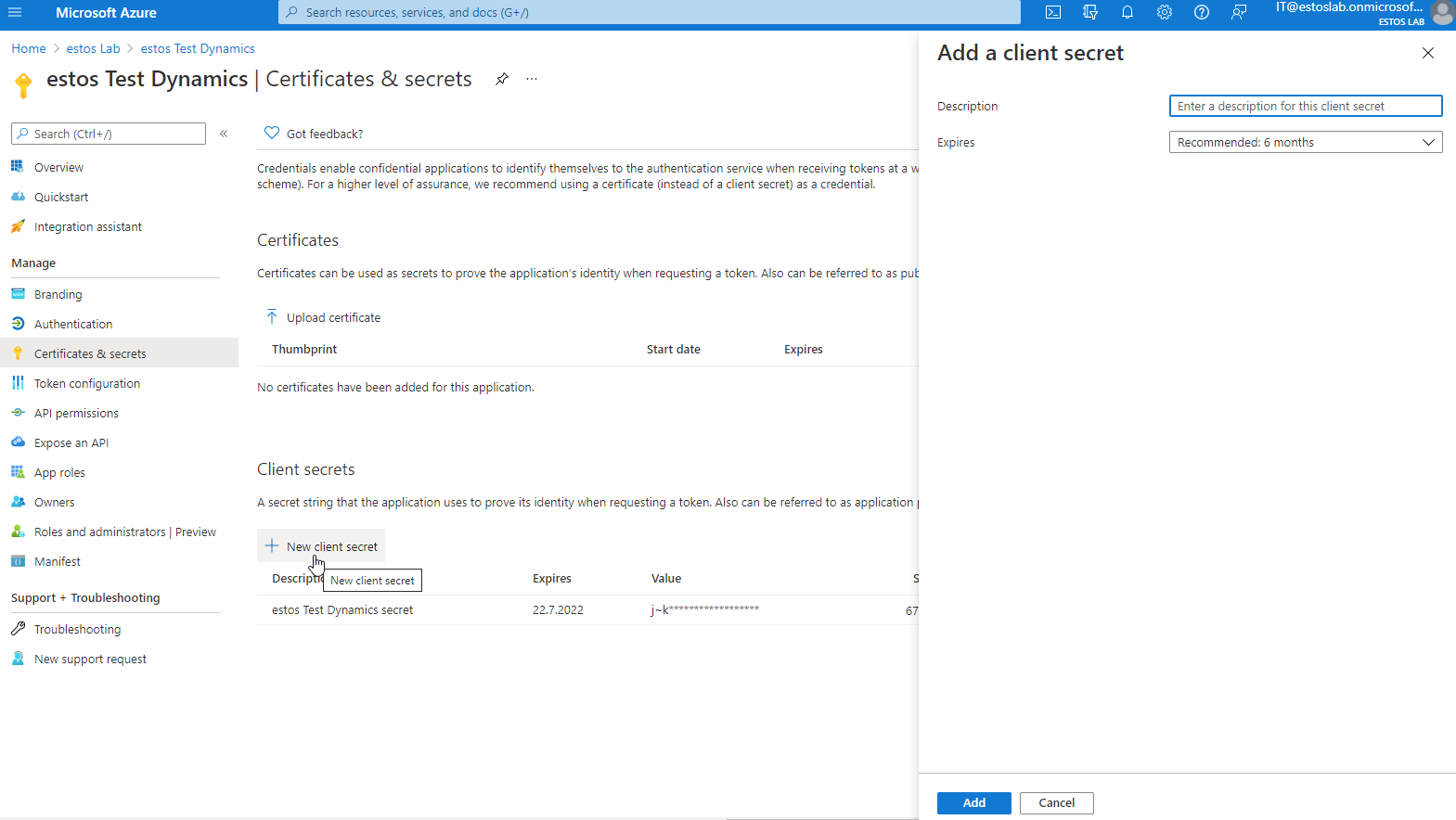The image size is (1456, 820).
Task: Click the estos Lab breadcrumb link
Action: (x=93, y=48)
